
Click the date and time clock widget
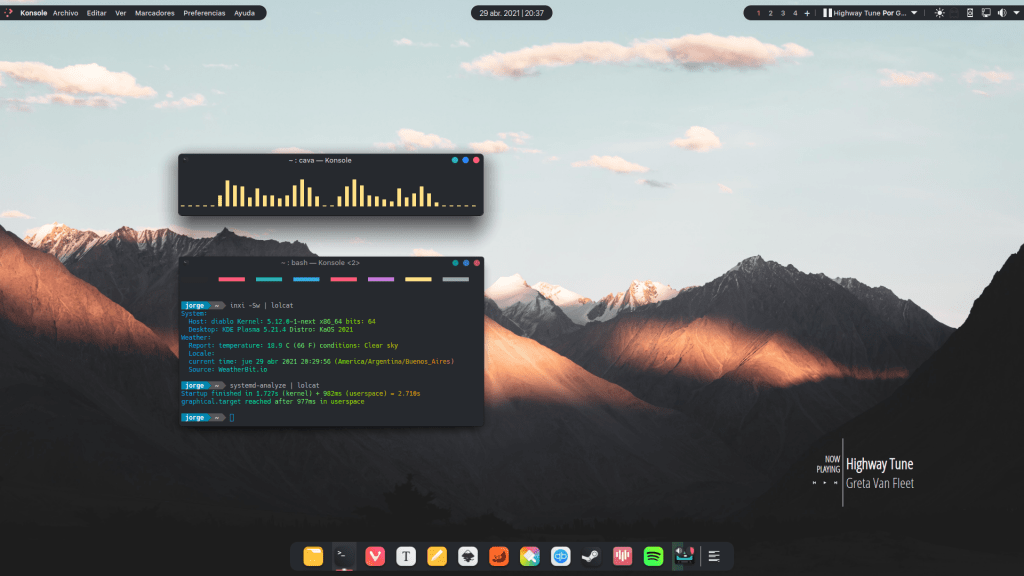click(511, 13)
